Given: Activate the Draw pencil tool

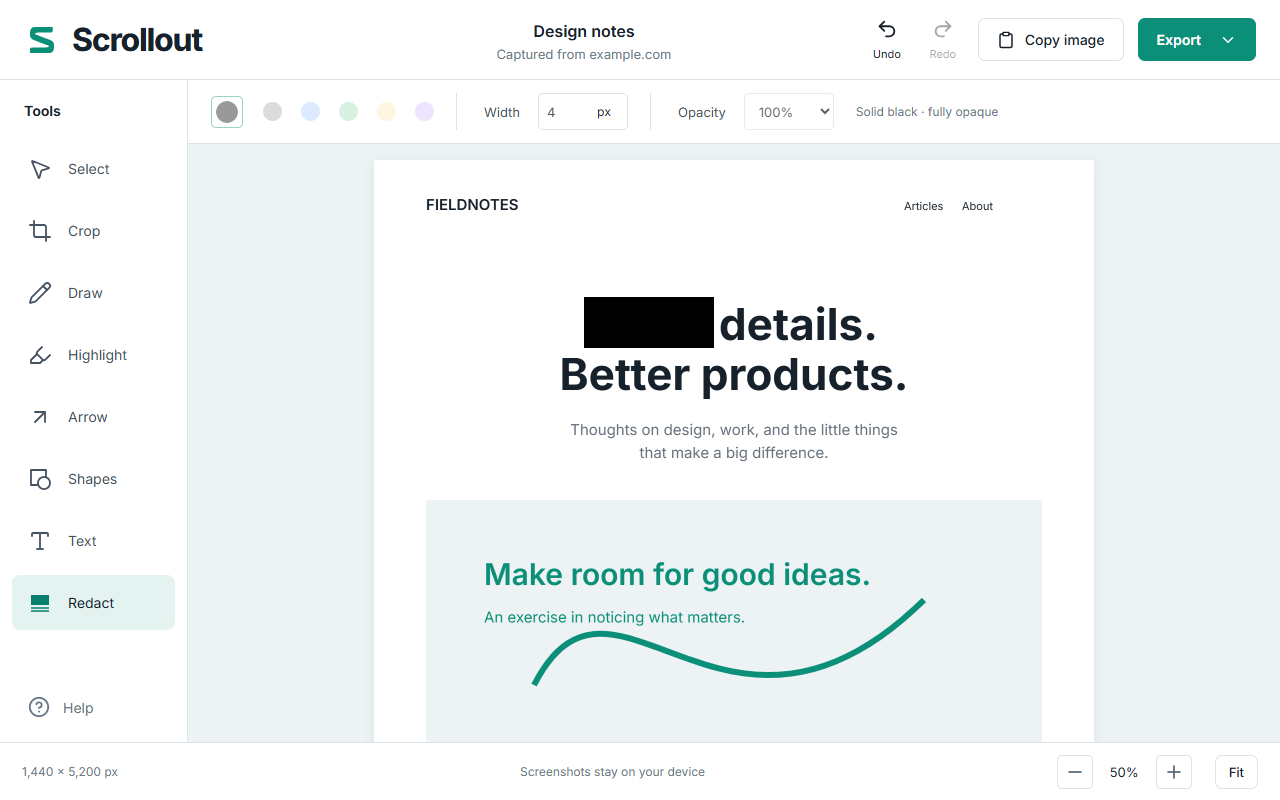Looking at the screenshot, I should [x=93, y=293].
